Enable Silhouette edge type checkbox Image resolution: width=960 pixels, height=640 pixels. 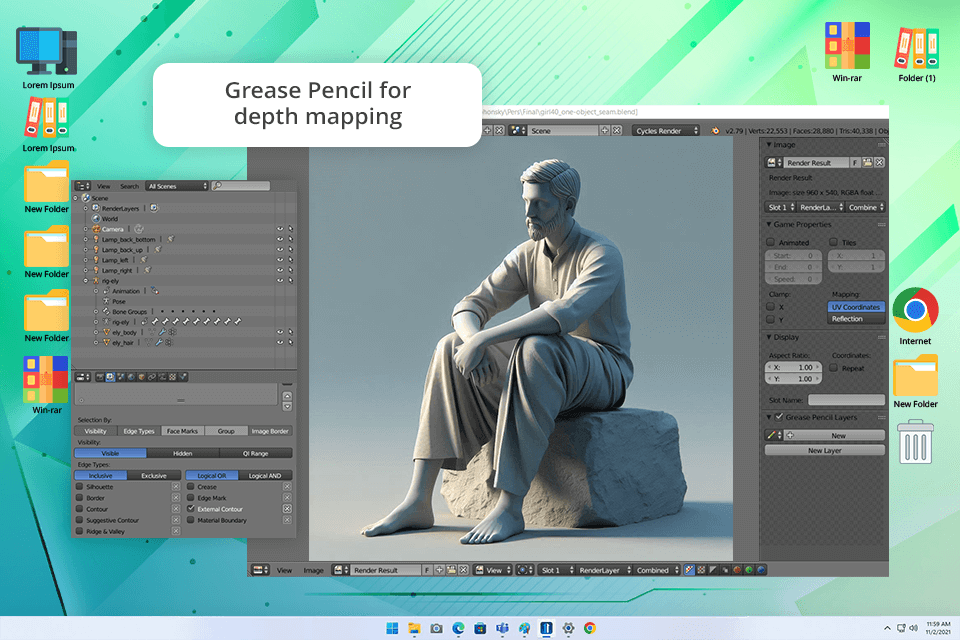click(x=80, y=487)
